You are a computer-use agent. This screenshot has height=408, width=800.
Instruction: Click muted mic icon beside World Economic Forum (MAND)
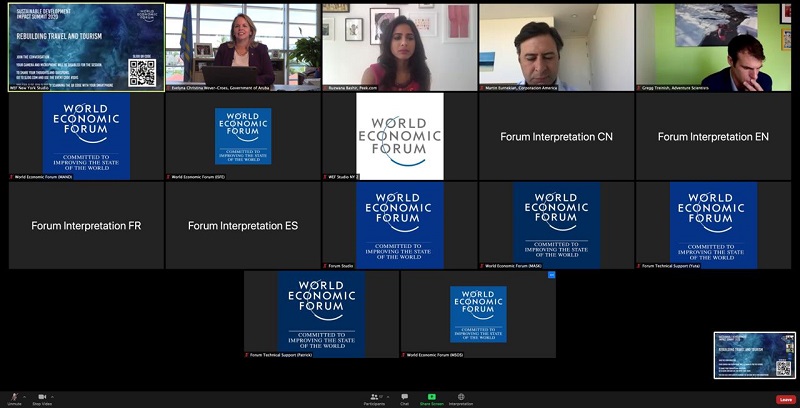pos(12,177)
